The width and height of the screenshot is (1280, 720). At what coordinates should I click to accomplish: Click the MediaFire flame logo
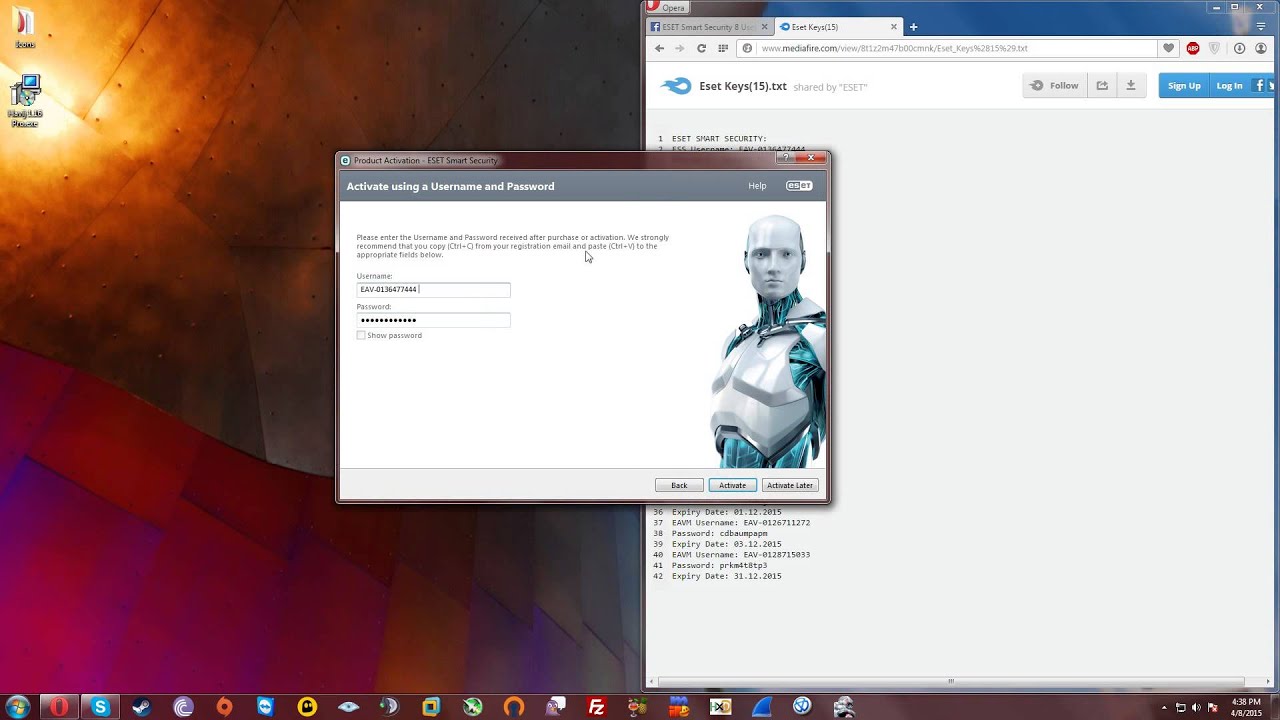click(x=676, y=86)
